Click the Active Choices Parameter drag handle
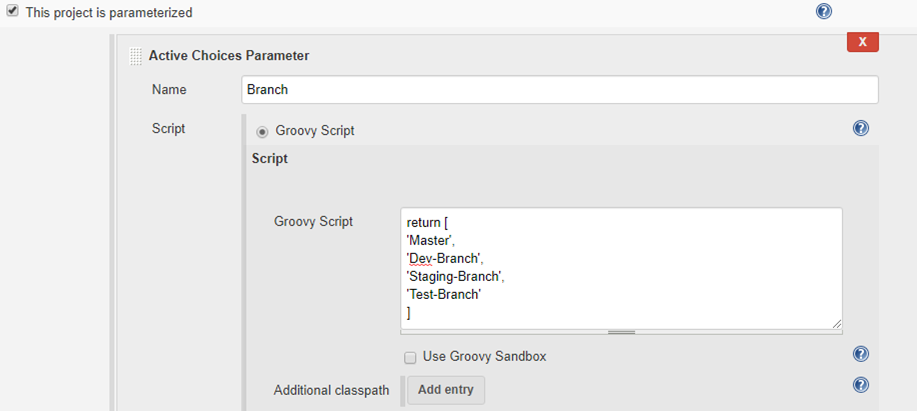The width and height of the screenshot is (917, 411). click(x=135, y=56)
